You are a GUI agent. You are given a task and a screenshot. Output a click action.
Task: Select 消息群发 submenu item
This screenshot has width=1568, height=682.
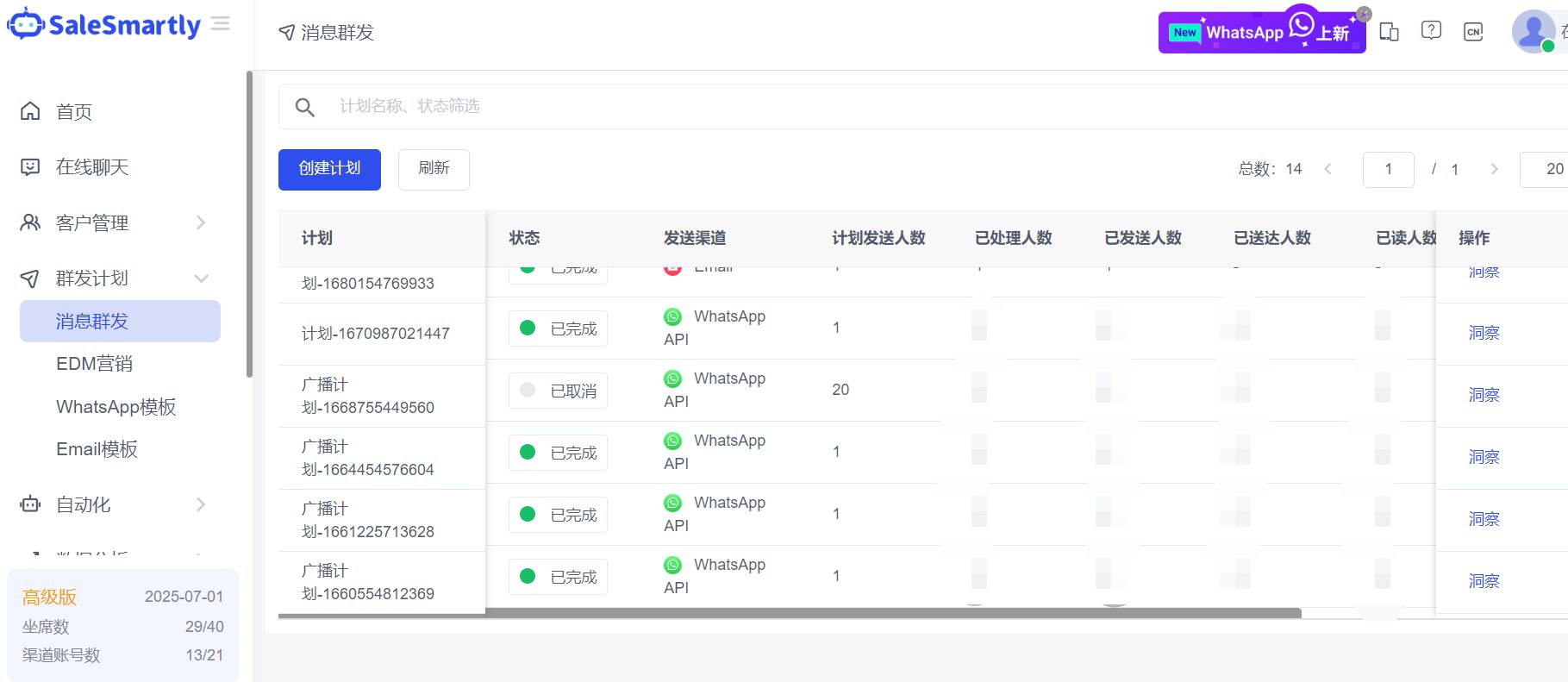point(120,321)
